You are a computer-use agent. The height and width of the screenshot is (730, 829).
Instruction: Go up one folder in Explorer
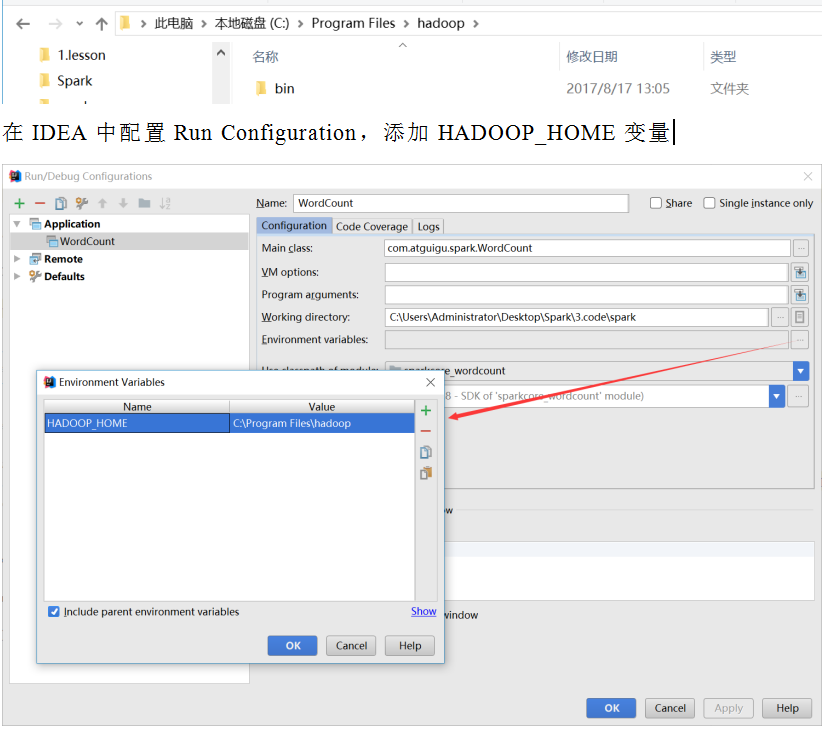pyautogui.click(x=102, y=24)
